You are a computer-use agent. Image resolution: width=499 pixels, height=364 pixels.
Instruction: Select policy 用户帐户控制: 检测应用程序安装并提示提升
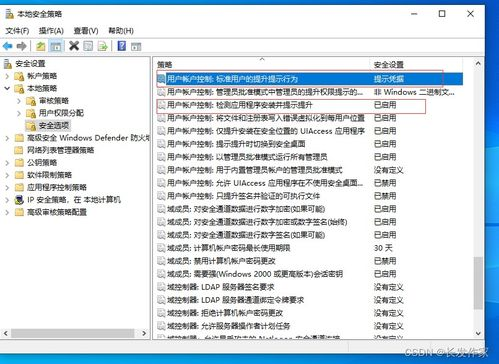[x=310, y=105]
